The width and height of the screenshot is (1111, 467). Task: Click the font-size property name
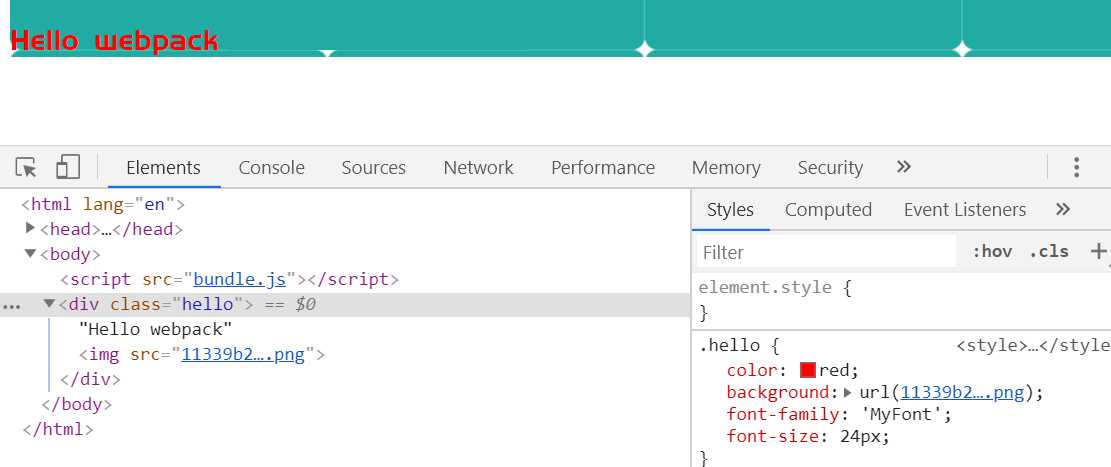pos(773,437)
